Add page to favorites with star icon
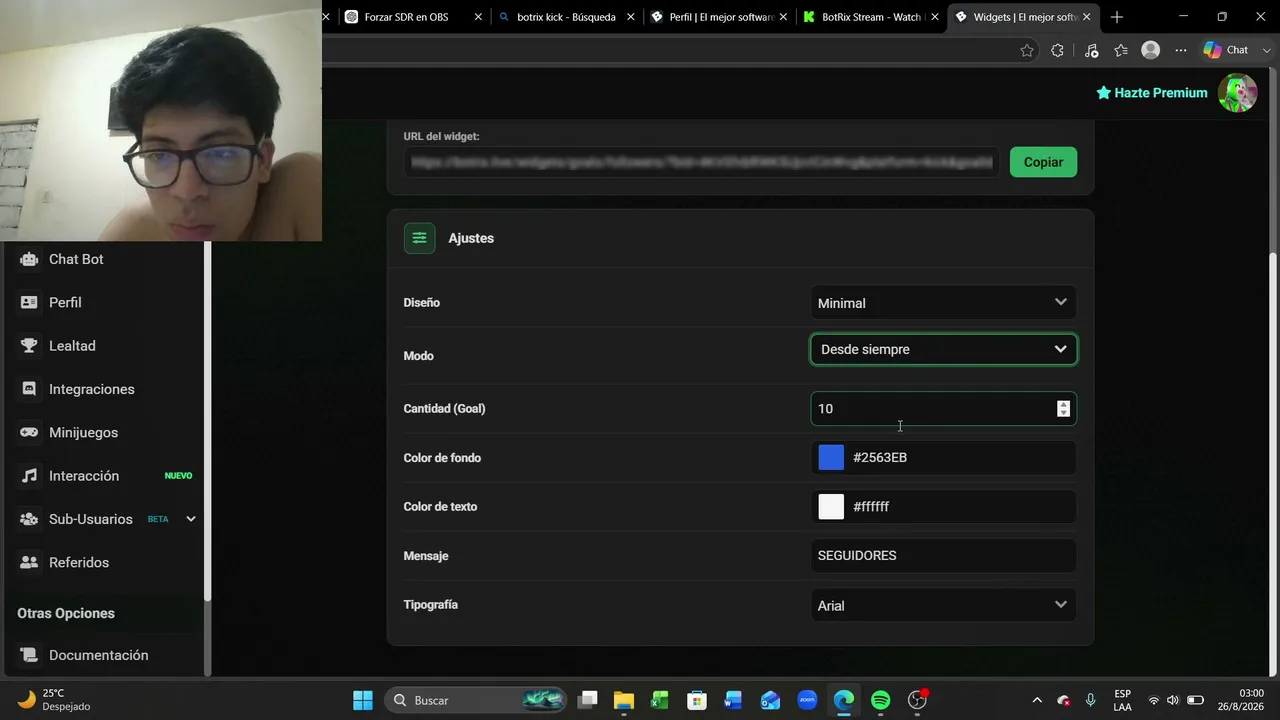 pyautogui.click(x=1027, y=50)
